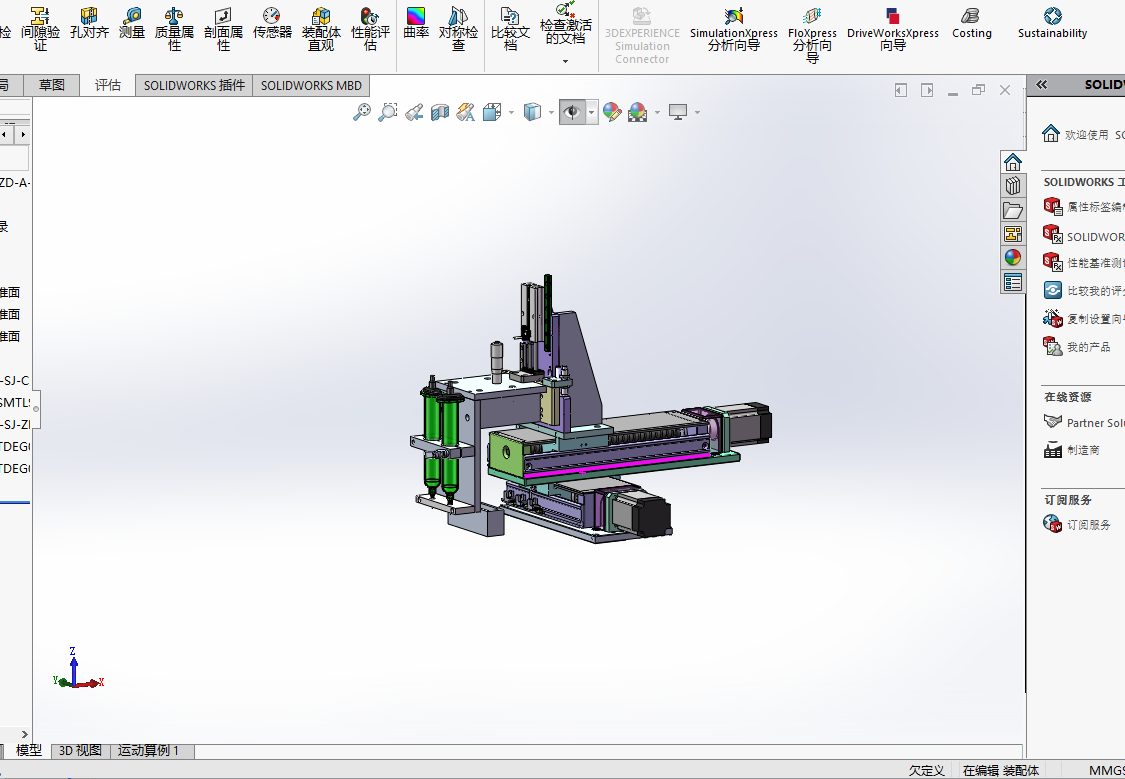
Task: Click viewport left split arrow button
Action: tap(901, 90)
